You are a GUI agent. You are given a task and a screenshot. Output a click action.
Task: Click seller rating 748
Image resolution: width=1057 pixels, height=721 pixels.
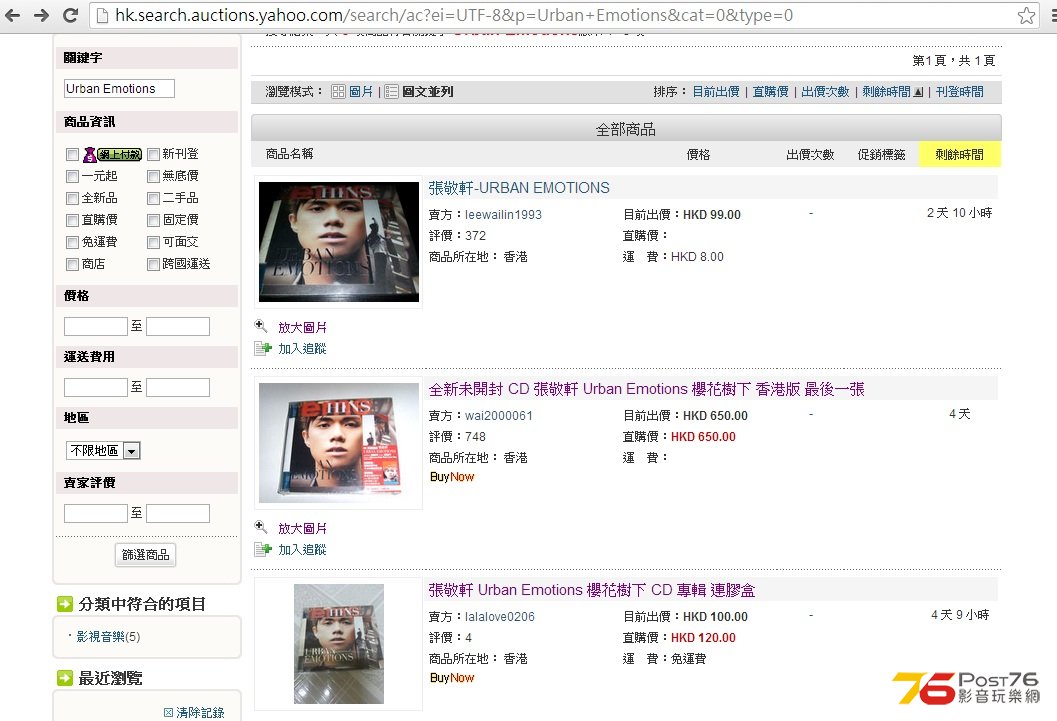[x=475, y=437]
